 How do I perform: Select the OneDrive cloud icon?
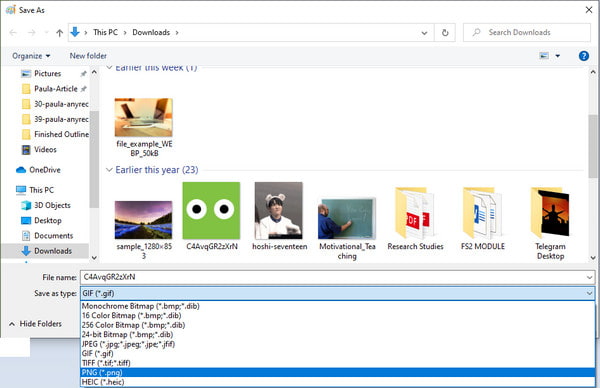21,170
